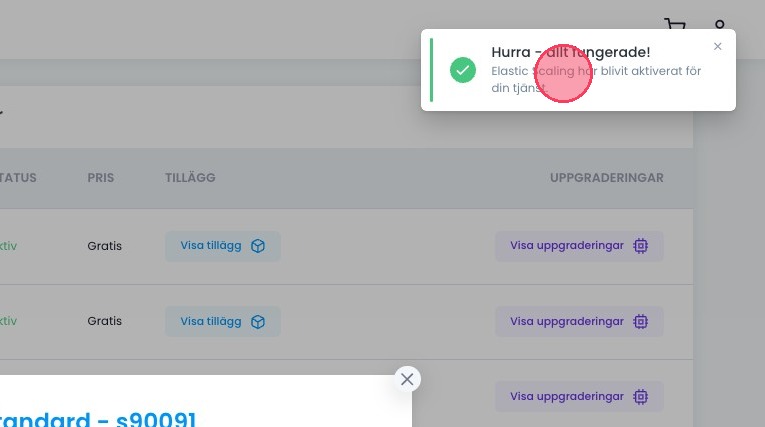This screenshot has height=427, width=765.
Task: Click the green checkmark icon in notification
Action: (462, 70)
